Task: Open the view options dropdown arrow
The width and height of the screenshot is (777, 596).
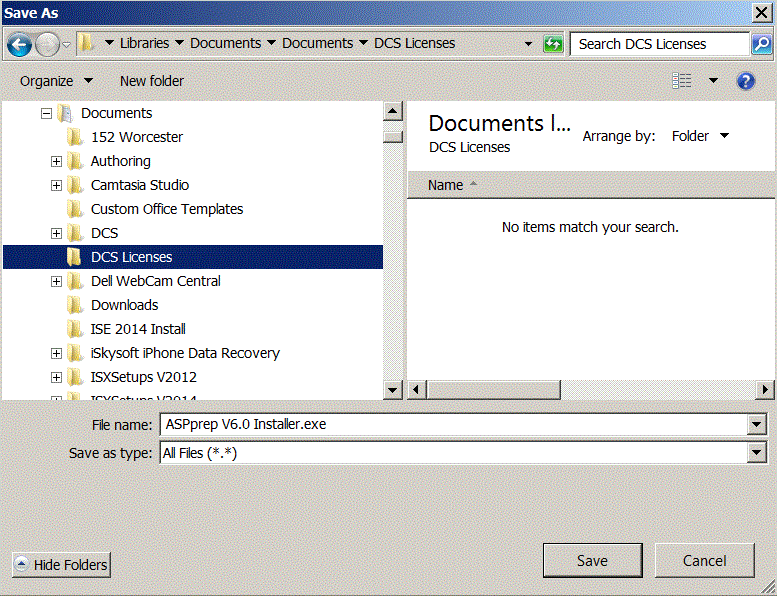Action: (713, 80)
